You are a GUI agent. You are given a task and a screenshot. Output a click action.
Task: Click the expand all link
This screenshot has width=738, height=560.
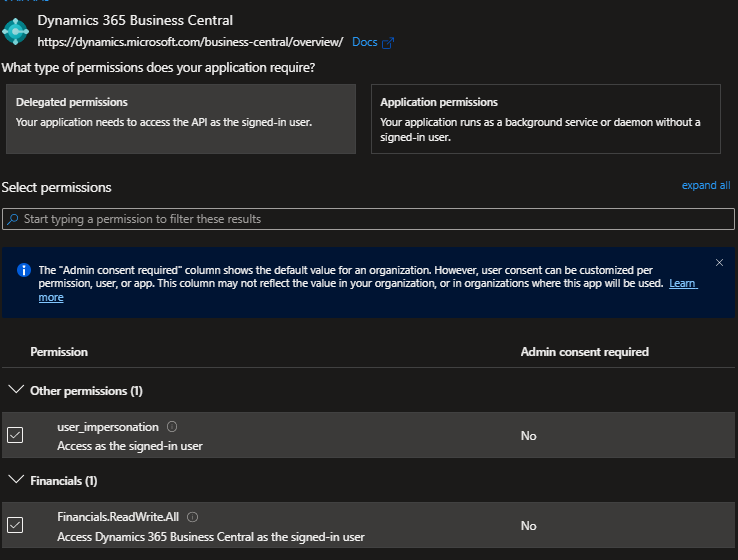pyautogui.click(x=706, y=185)
